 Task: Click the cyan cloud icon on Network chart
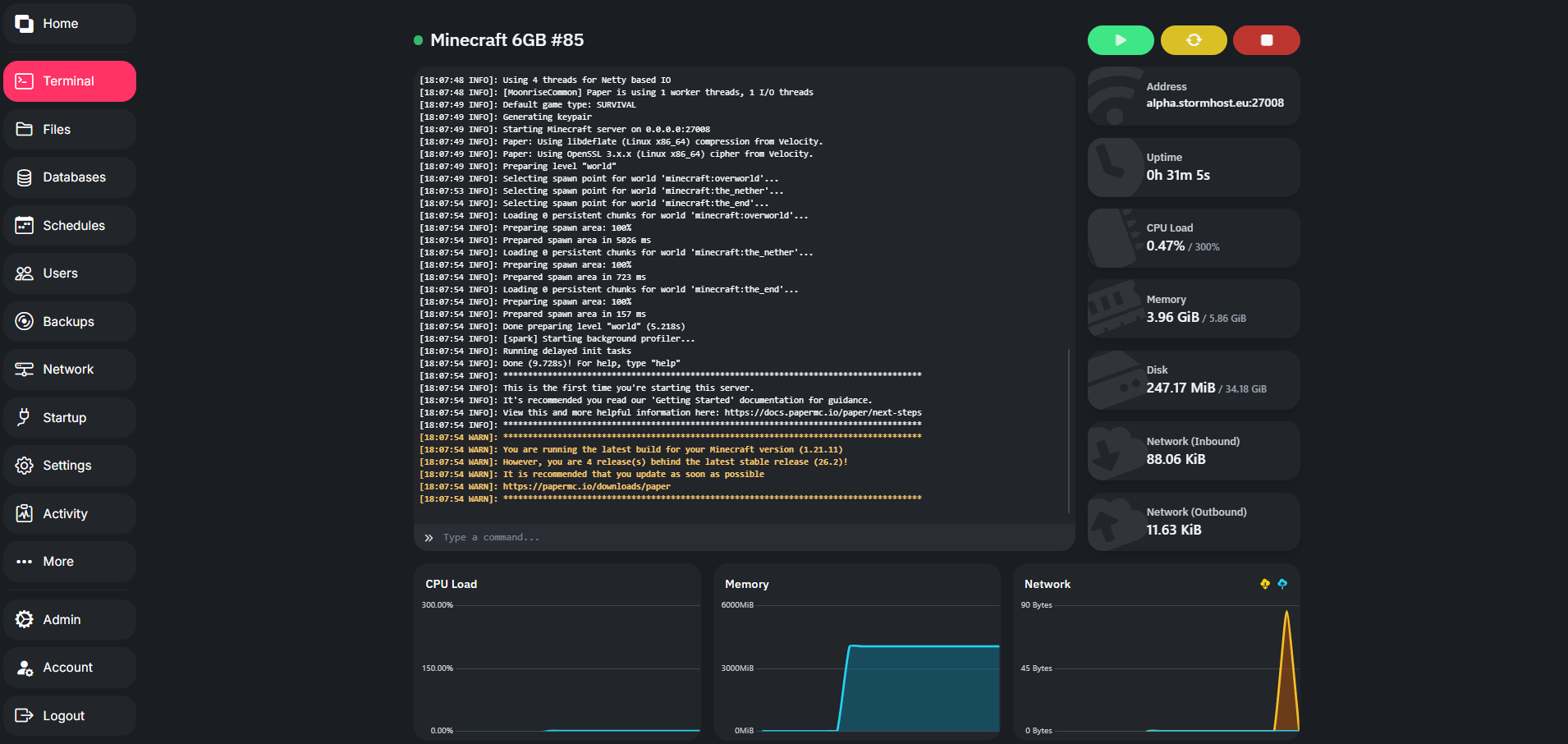click(1282, 584)
